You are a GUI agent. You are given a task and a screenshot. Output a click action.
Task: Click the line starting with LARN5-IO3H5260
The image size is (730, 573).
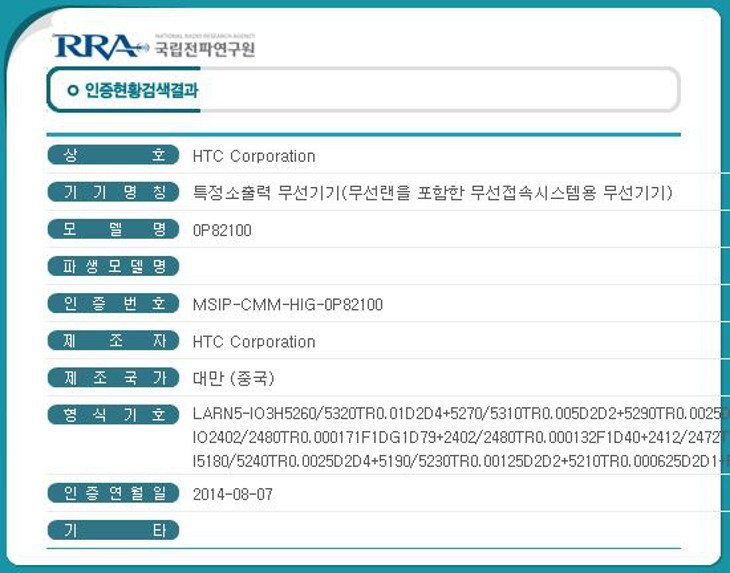pos(461,413)
